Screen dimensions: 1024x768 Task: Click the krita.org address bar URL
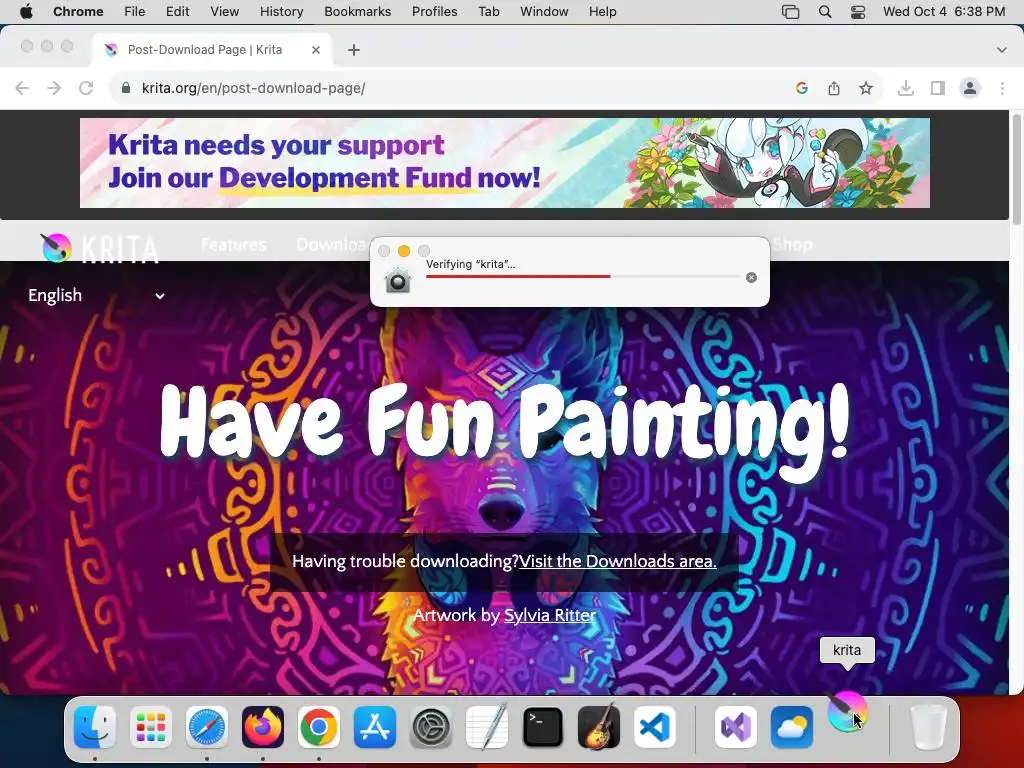pos(253,88)
